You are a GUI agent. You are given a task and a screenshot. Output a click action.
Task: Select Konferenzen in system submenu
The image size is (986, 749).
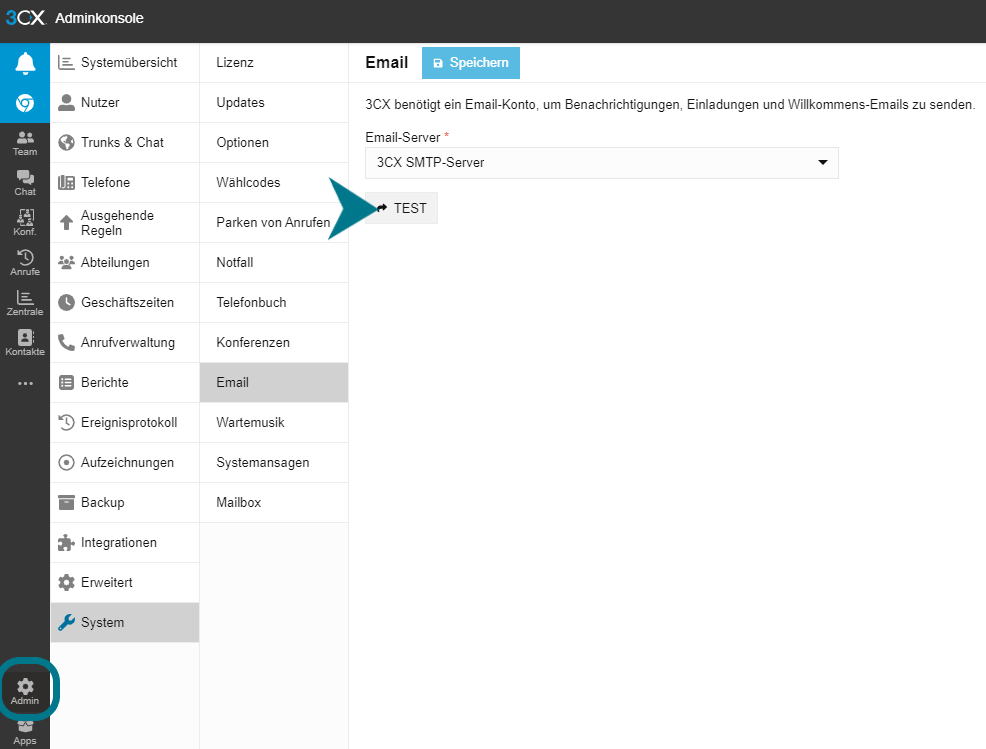tap(274, 342)
